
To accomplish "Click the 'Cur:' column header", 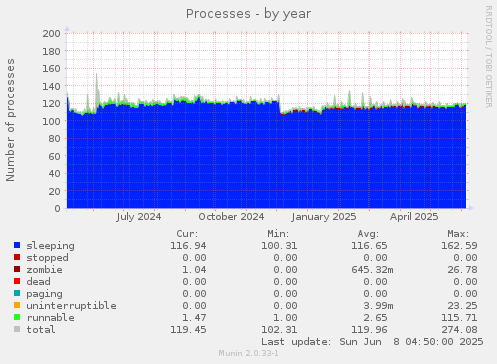I will pos(187,234).
